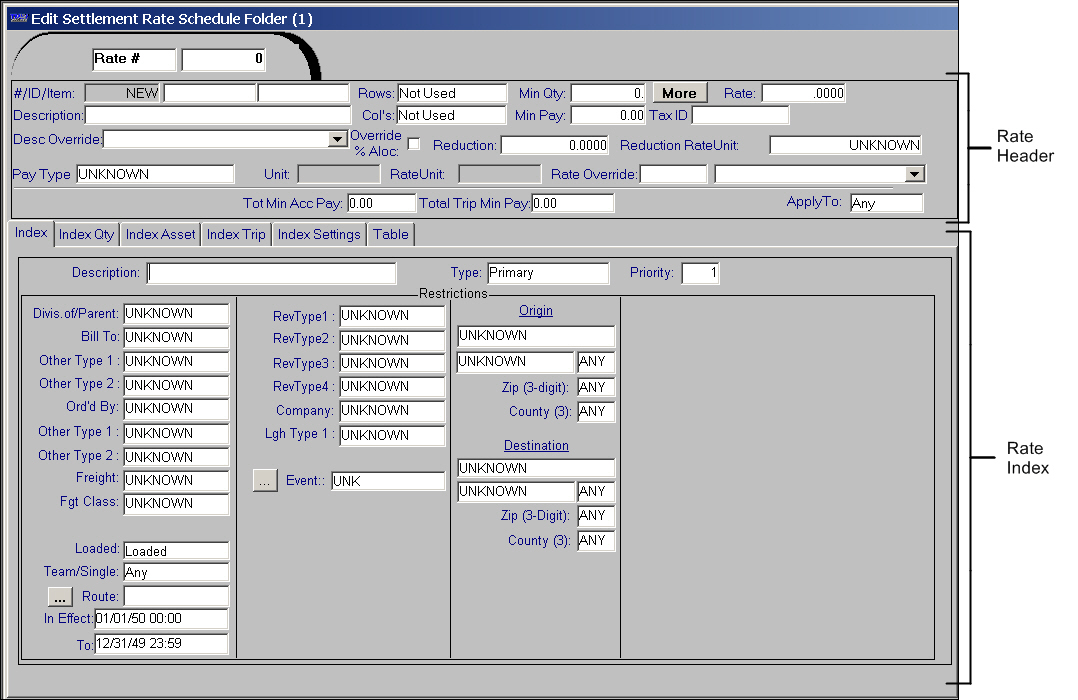
Task: Click the Pay Type field
Action: (155, 174)
